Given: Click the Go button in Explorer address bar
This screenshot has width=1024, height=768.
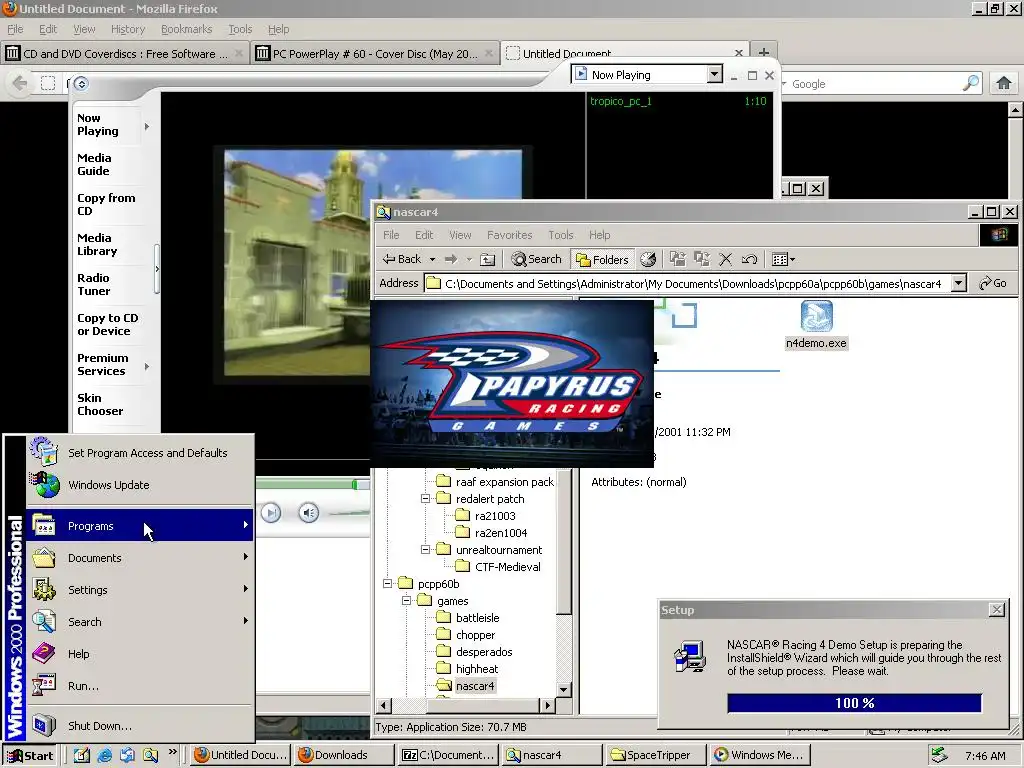Looking at the screenshot, I should coord(993,283).
